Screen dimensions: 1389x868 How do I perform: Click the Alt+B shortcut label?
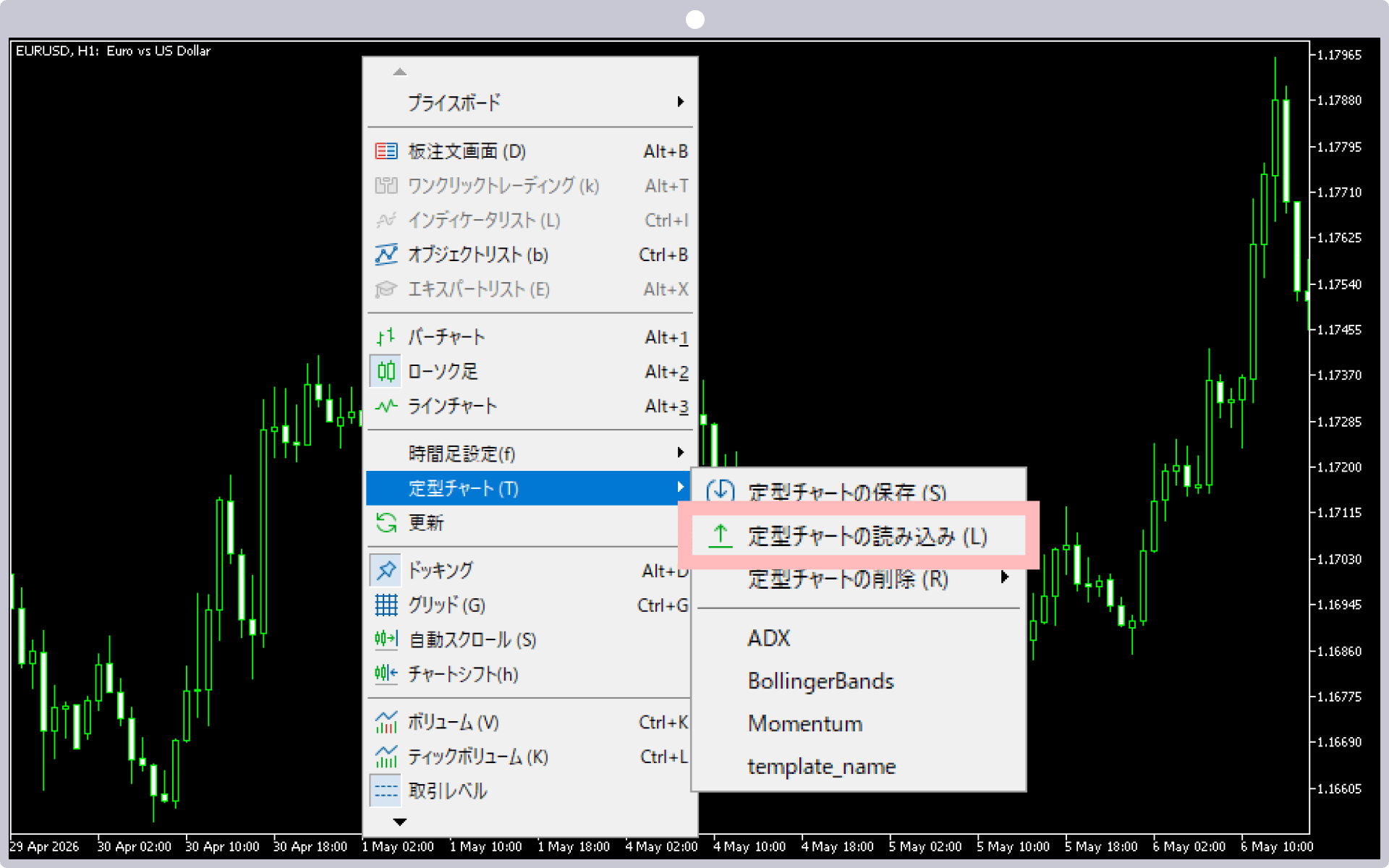(x=666, y=151)
